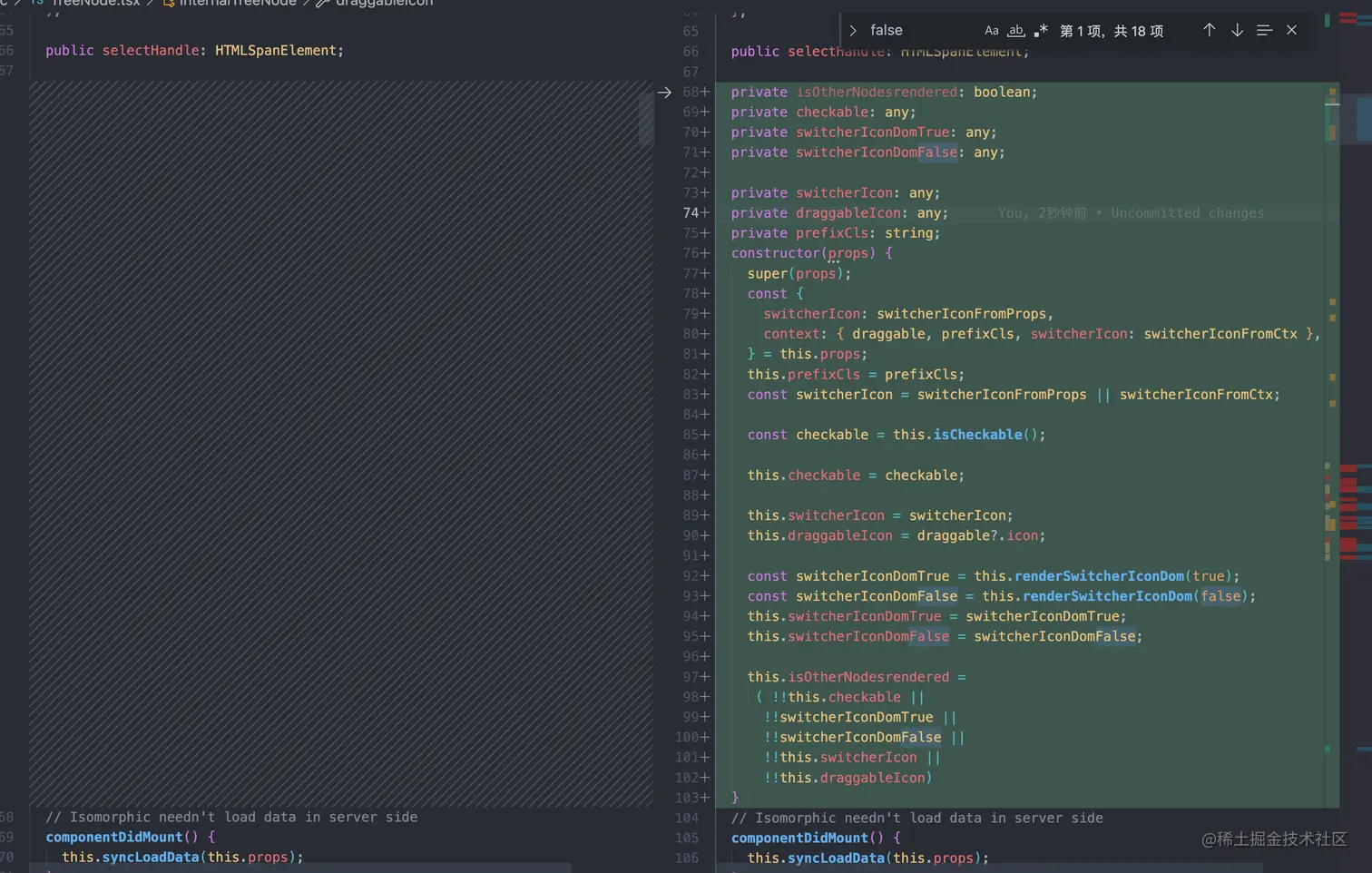Toggle Match Whole Word (ab) option
This screenshot has width=1372, height=873.
[x=1016, y=31]
